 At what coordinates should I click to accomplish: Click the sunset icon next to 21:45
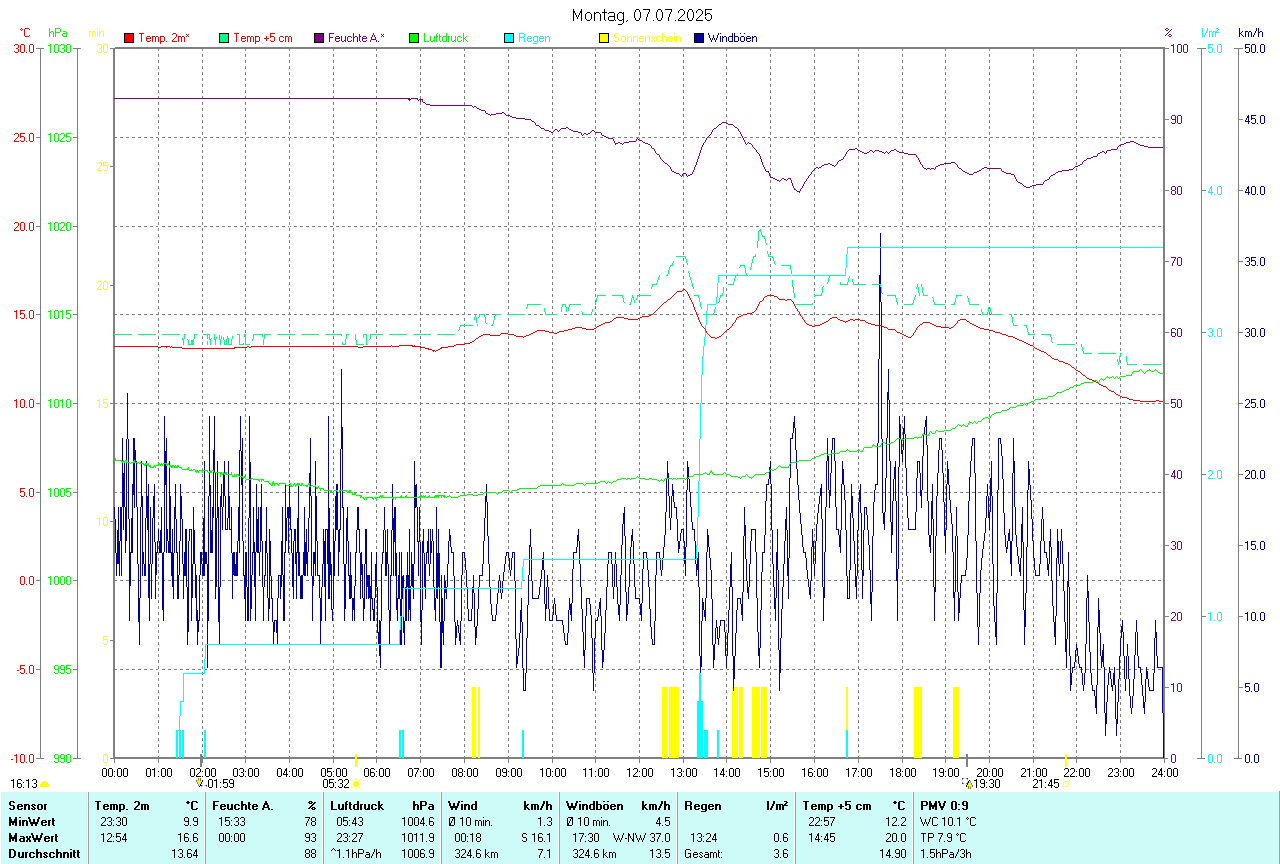click(1067, 785)
